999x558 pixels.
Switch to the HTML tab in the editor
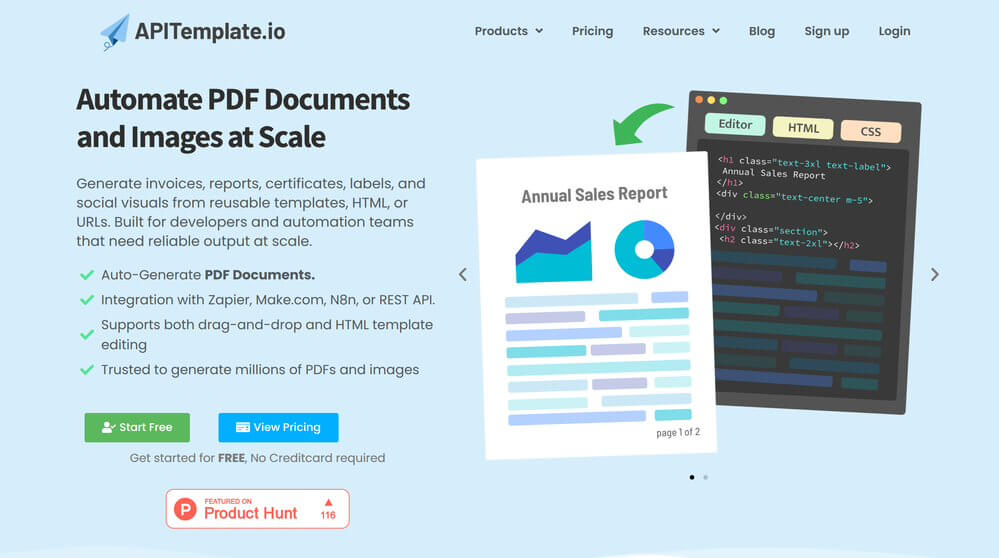[803, 128]
